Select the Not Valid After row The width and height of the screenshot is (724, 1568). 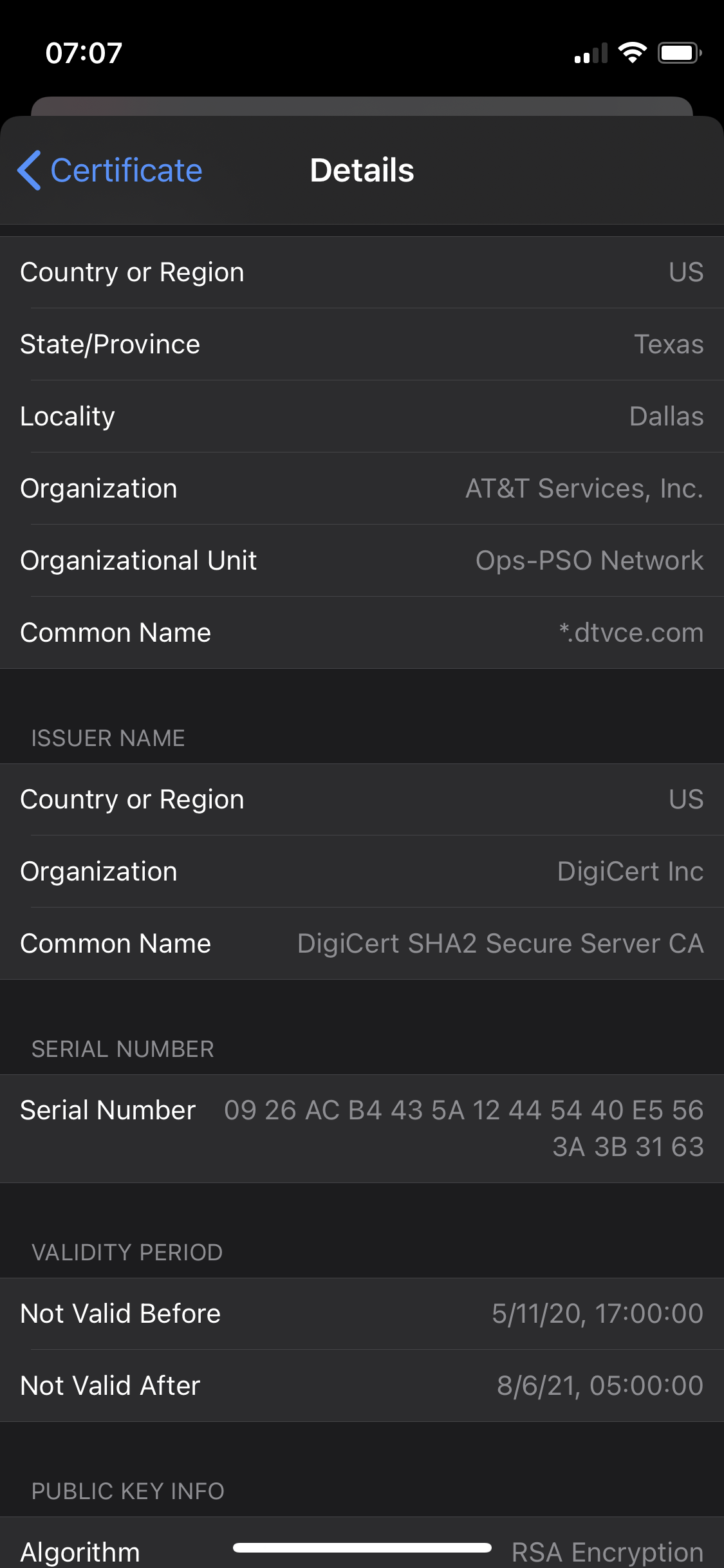tap(362, 1386)
